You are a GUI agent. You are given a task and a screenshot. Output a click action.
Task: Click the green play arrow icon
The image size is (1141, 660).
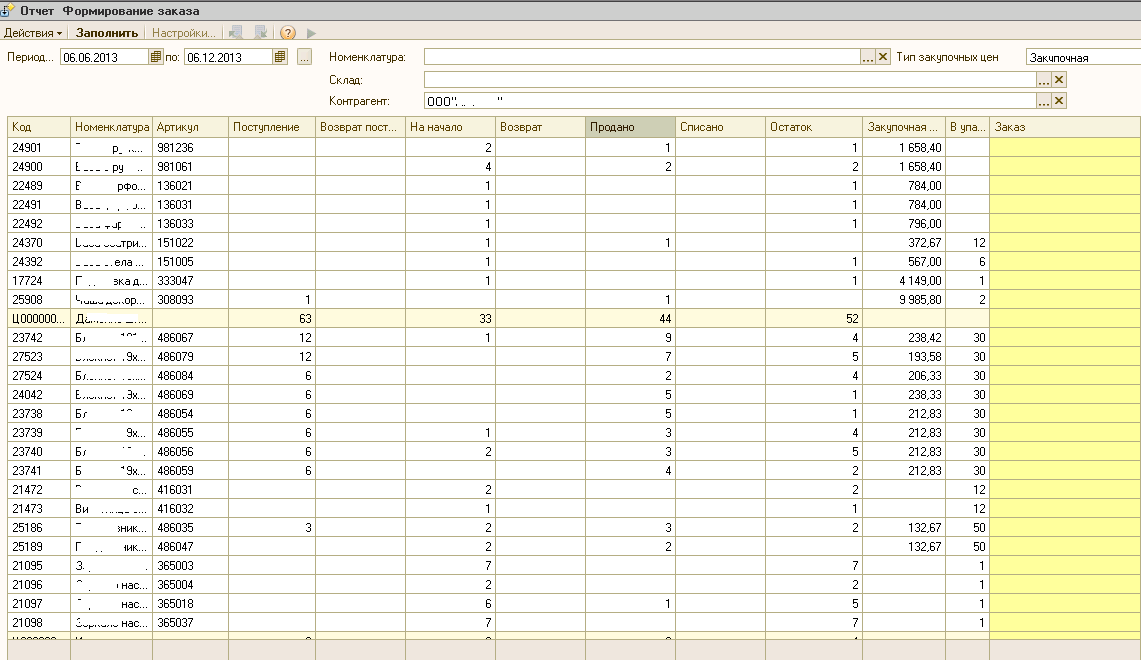point(312,33)
